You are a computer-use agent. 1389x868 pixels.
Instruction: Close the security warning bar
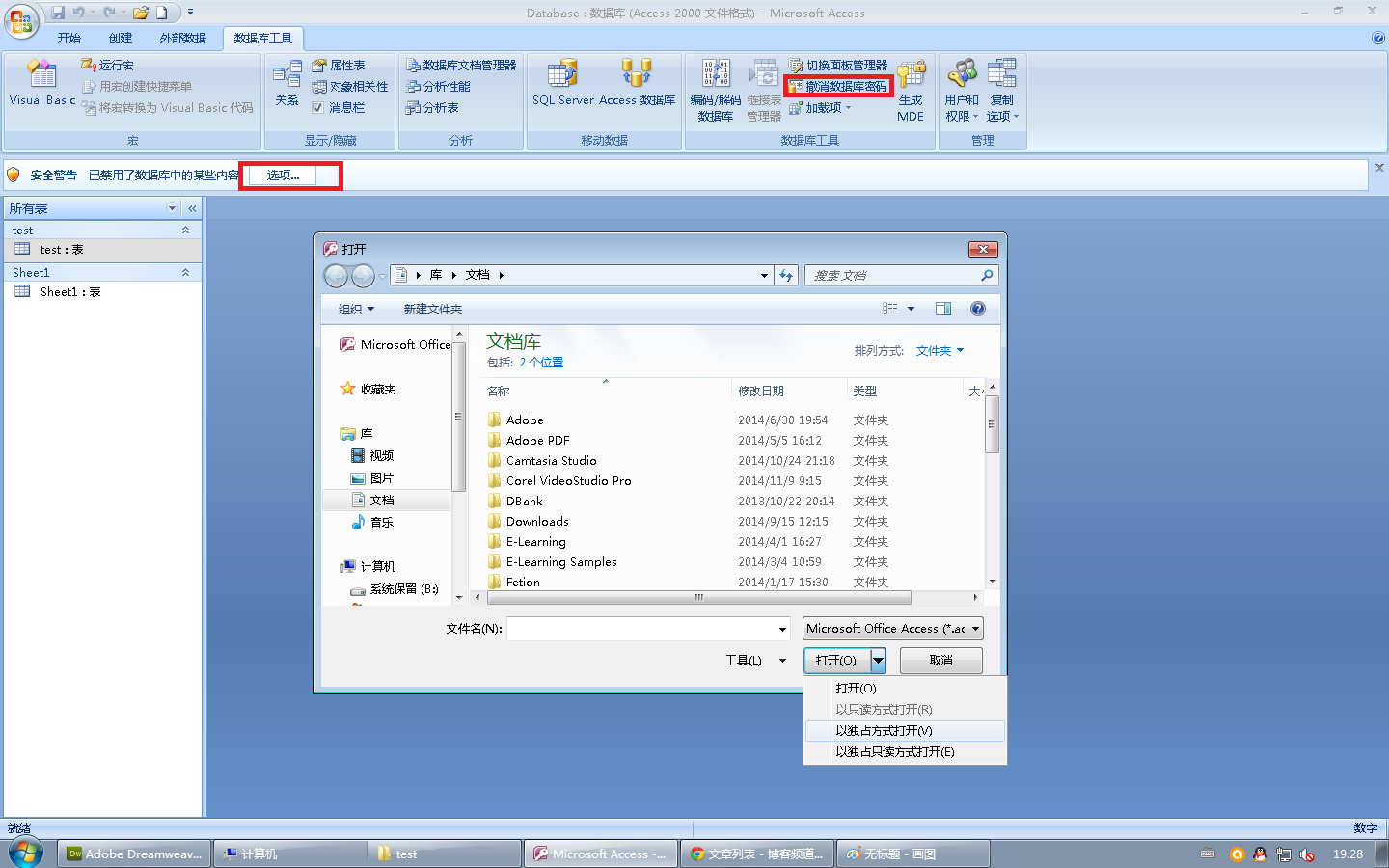(x=1379, y=168)
